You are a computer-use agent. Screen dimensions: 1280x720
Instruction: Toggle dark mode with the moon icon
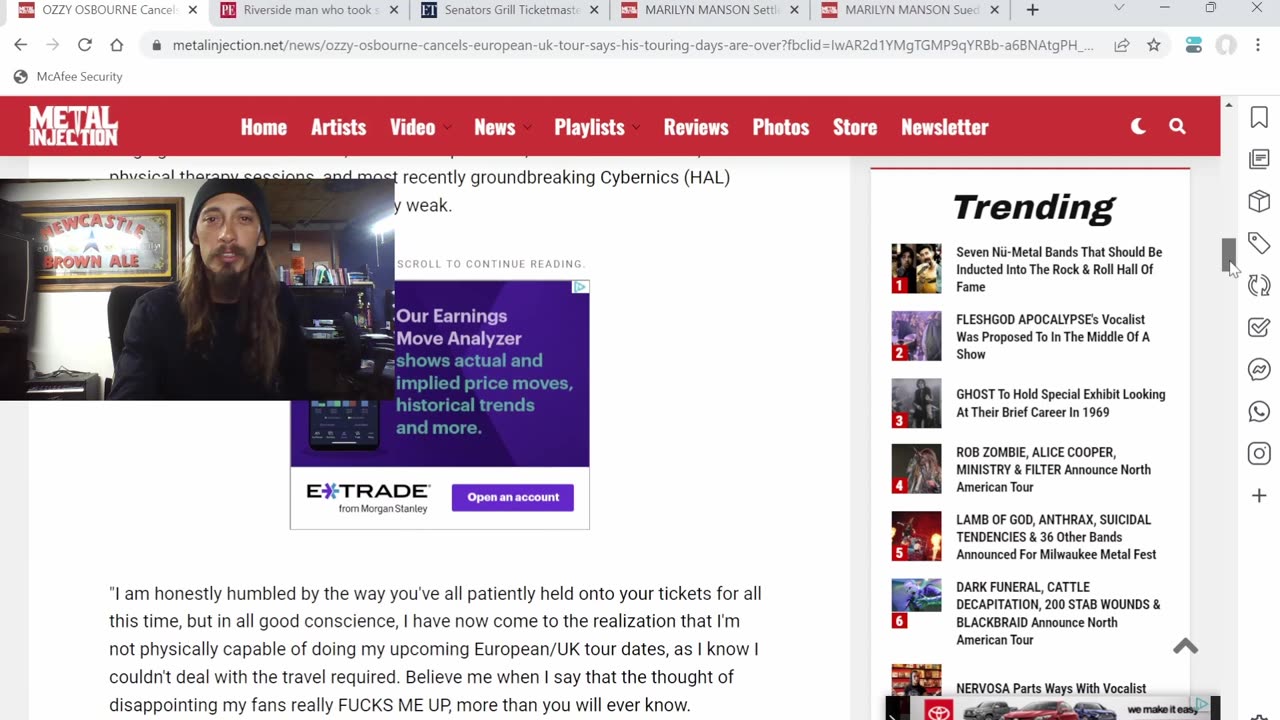[x=1138, y=126]
